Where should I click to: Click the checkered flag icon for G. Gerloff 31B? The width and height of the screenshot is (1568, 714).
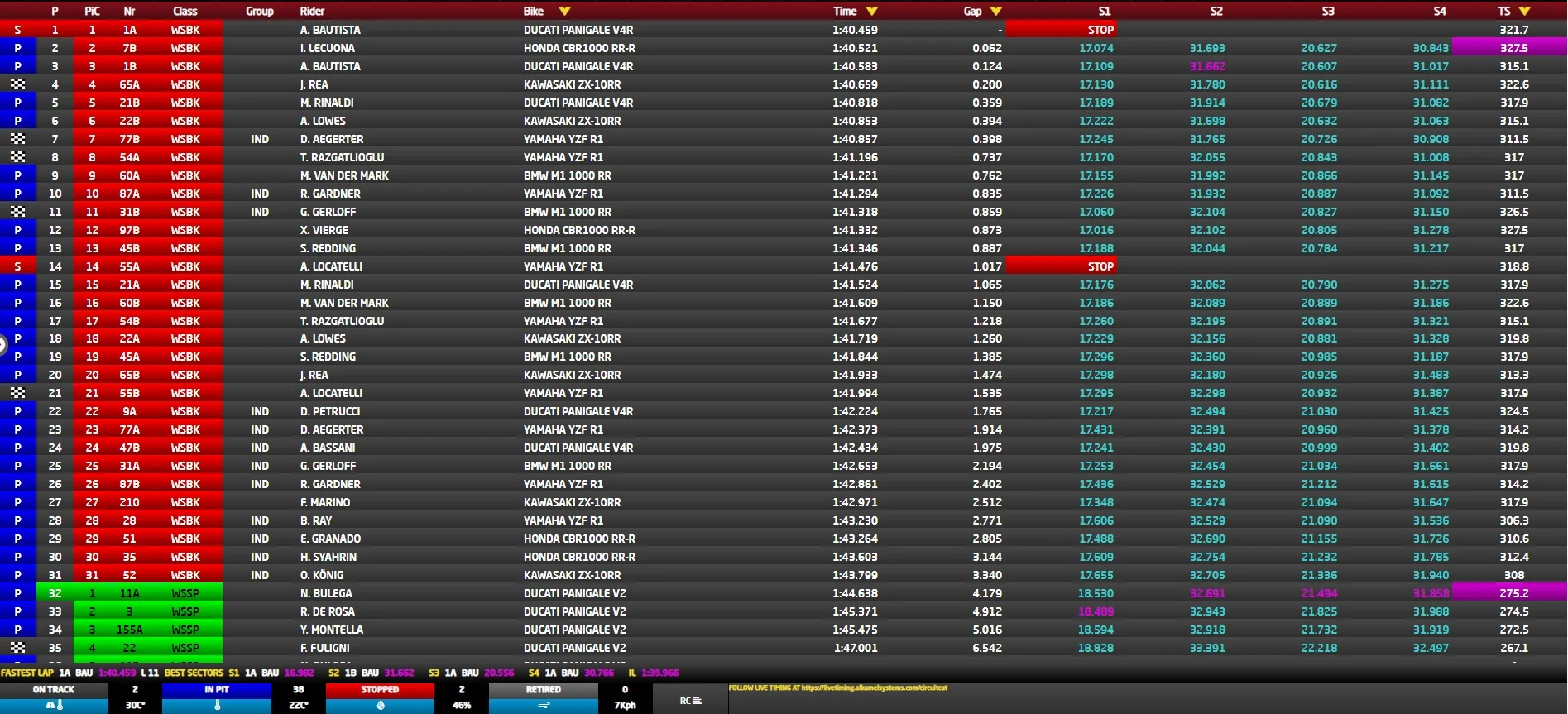pyautogui.click(x=17, y=212)
